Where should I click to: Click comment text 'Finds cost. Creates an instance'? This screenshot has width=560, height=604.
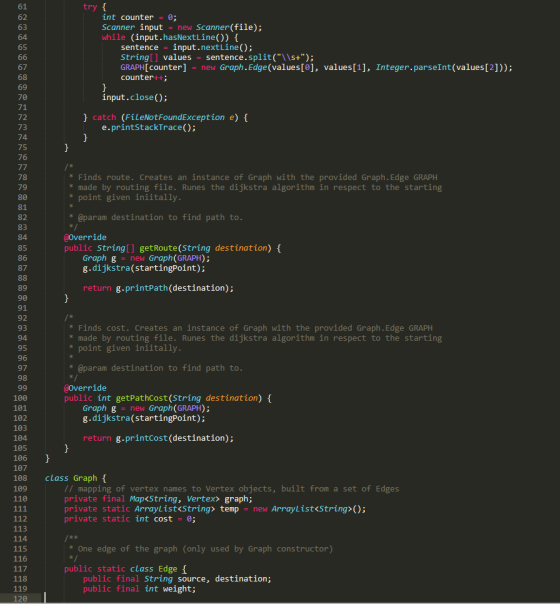[x=149, y=328]
